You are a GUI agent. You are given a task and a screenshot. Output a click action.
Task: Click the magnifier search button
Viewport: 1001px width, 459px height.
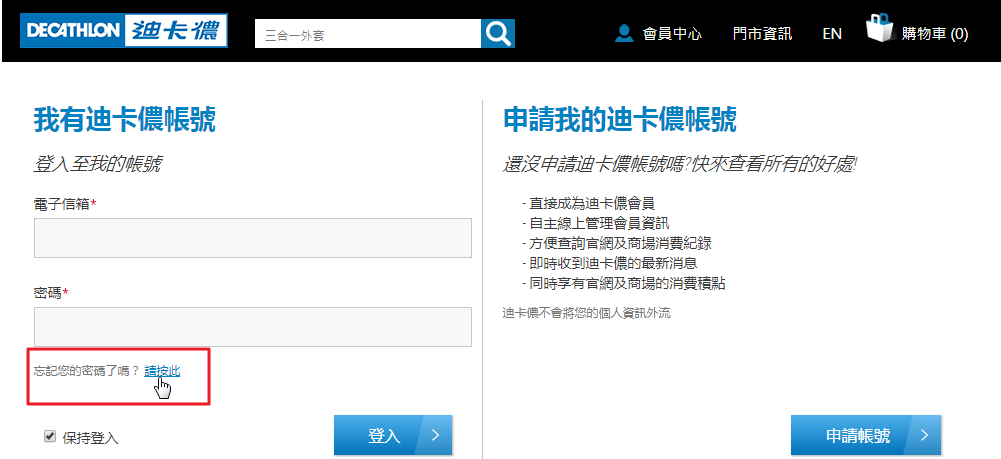tap(497, 33)
